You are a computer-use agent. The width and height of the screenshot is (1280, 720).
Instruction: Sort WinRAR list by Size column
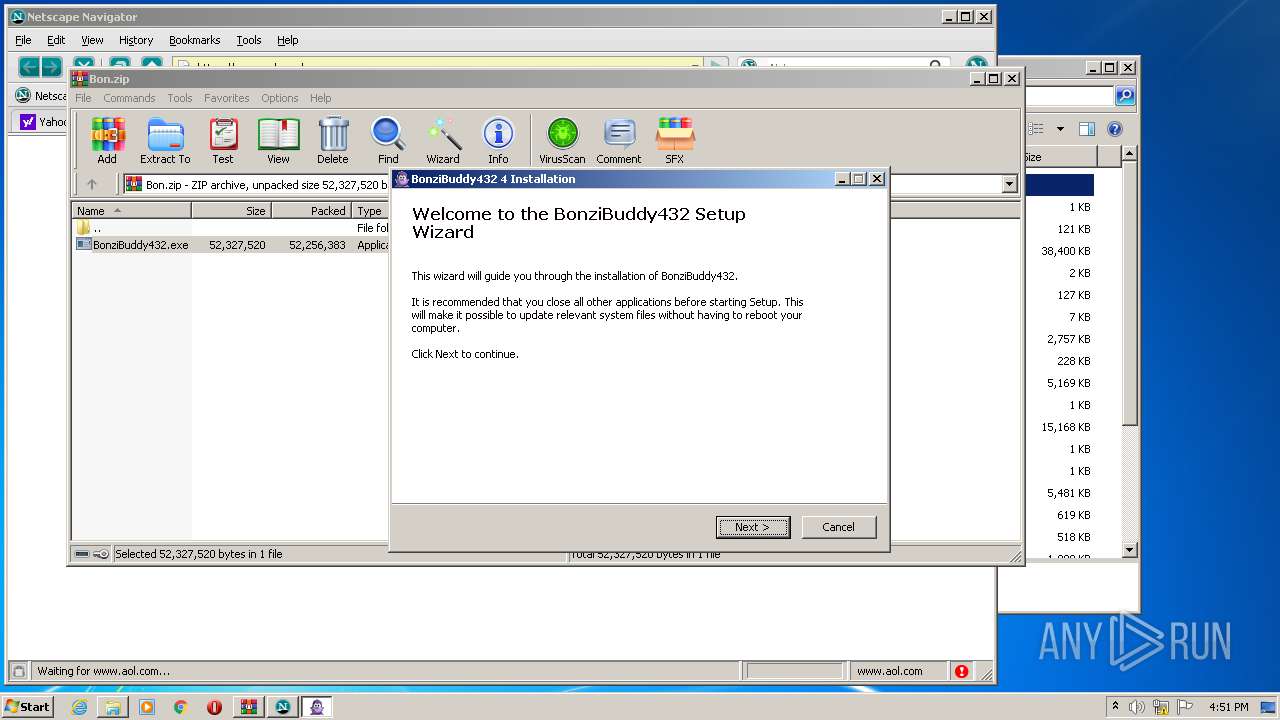[231, 211]
